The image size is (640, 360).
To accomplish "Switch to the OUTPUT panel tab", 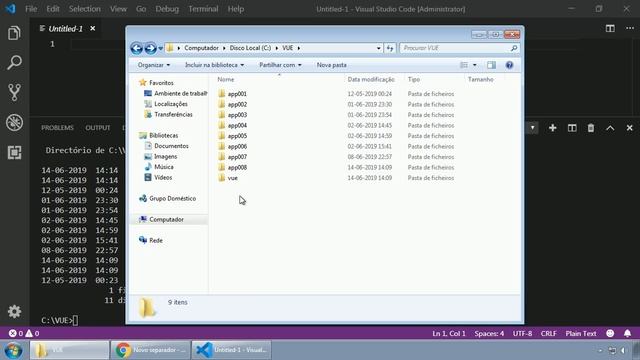I will (x=98, y=128).
